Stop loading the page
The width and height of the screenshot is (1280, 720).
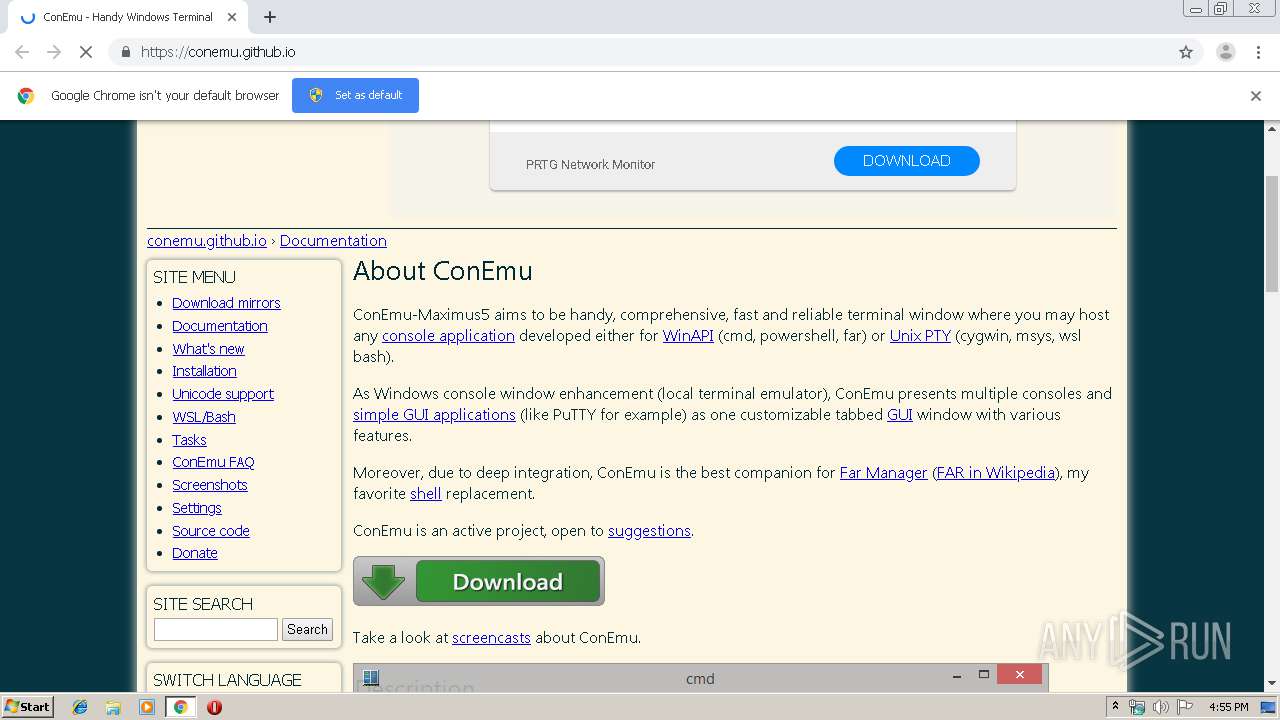[x=86, y=52]
